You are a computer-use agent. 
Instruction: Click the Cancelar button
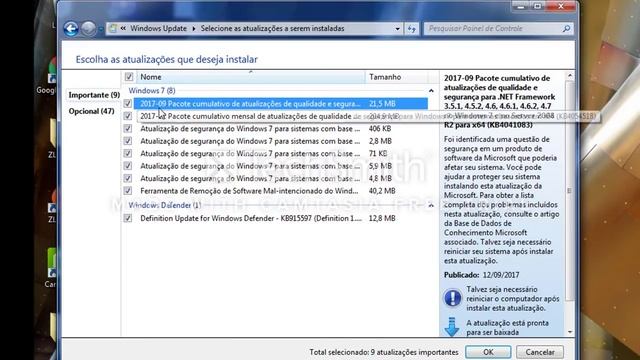pos(540,352)
